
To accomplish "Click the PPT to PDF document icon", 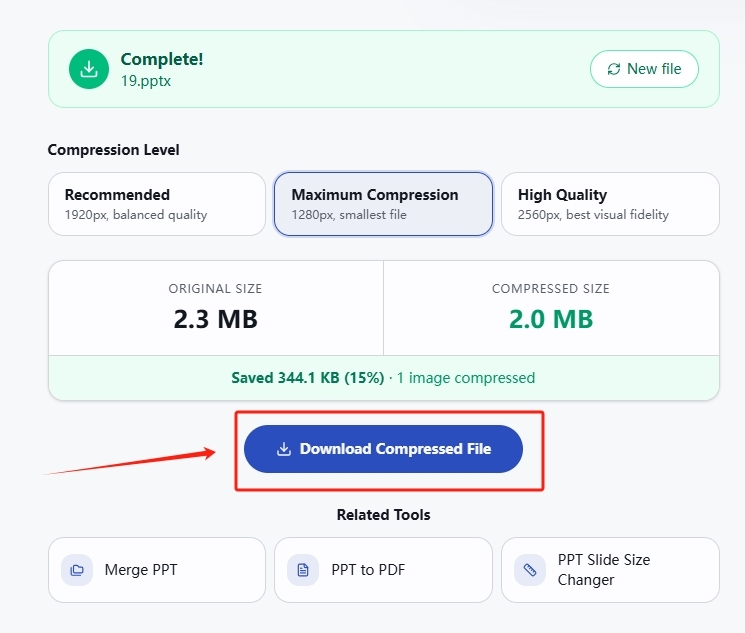I will [303, 570].
